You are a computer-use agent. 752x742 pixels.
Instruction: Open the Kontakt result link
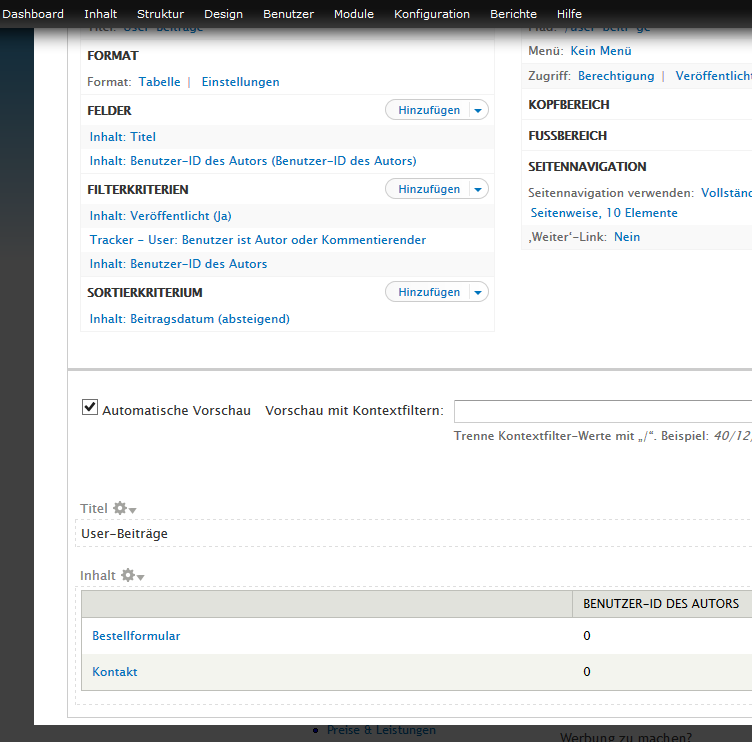[114, 672]
